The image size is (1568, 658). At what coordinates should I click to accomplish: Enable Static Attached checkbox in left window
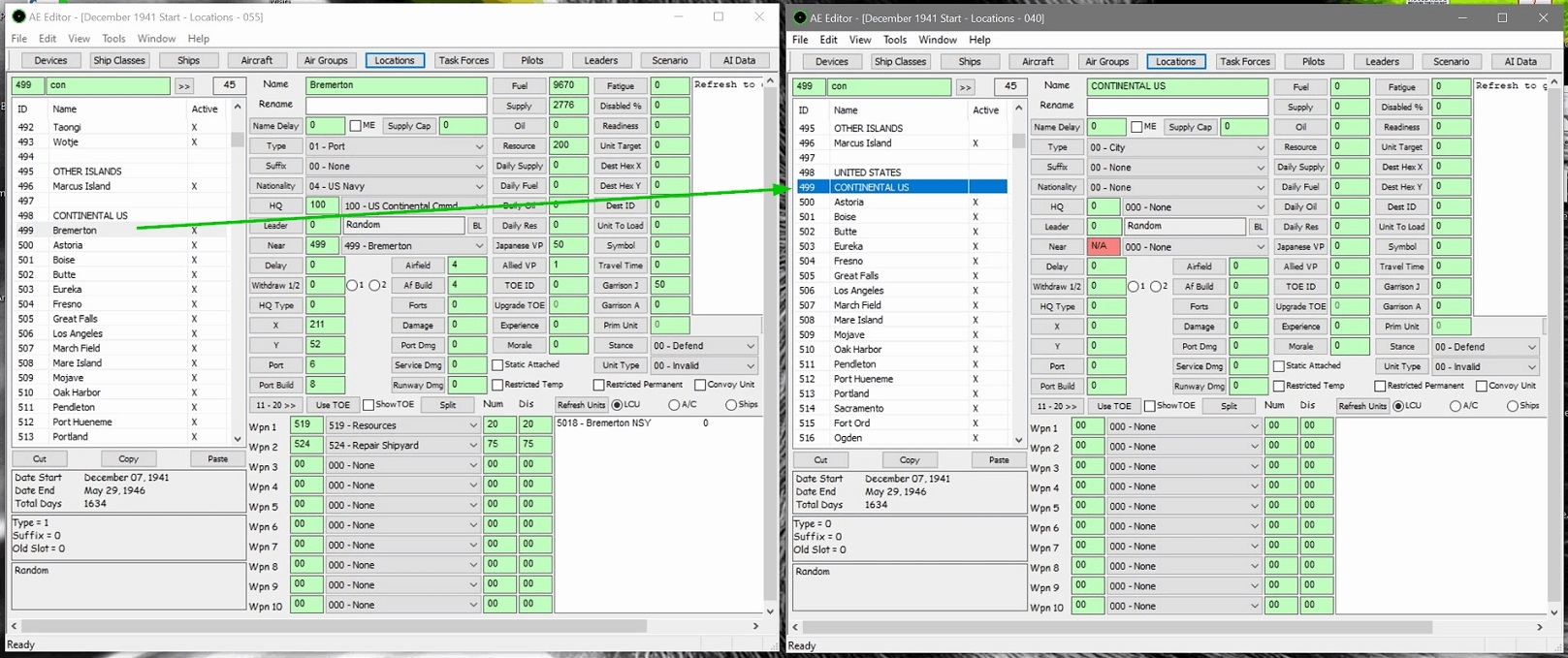coord(497,365)
